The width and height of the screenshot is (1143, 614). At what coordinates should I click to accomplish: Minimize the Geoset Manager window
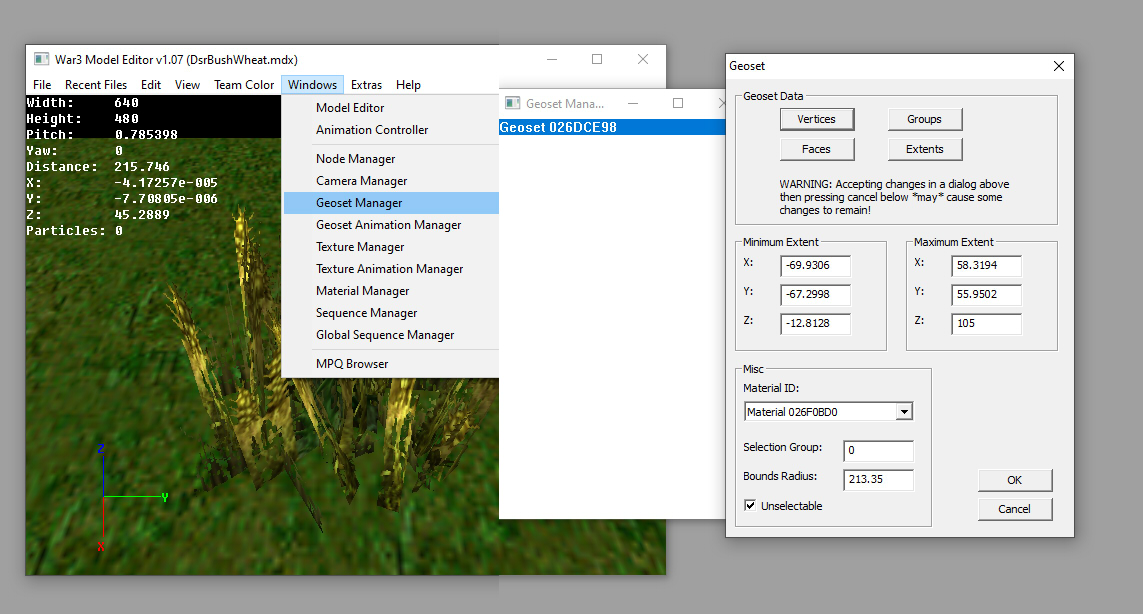click(x=633, y=104)
